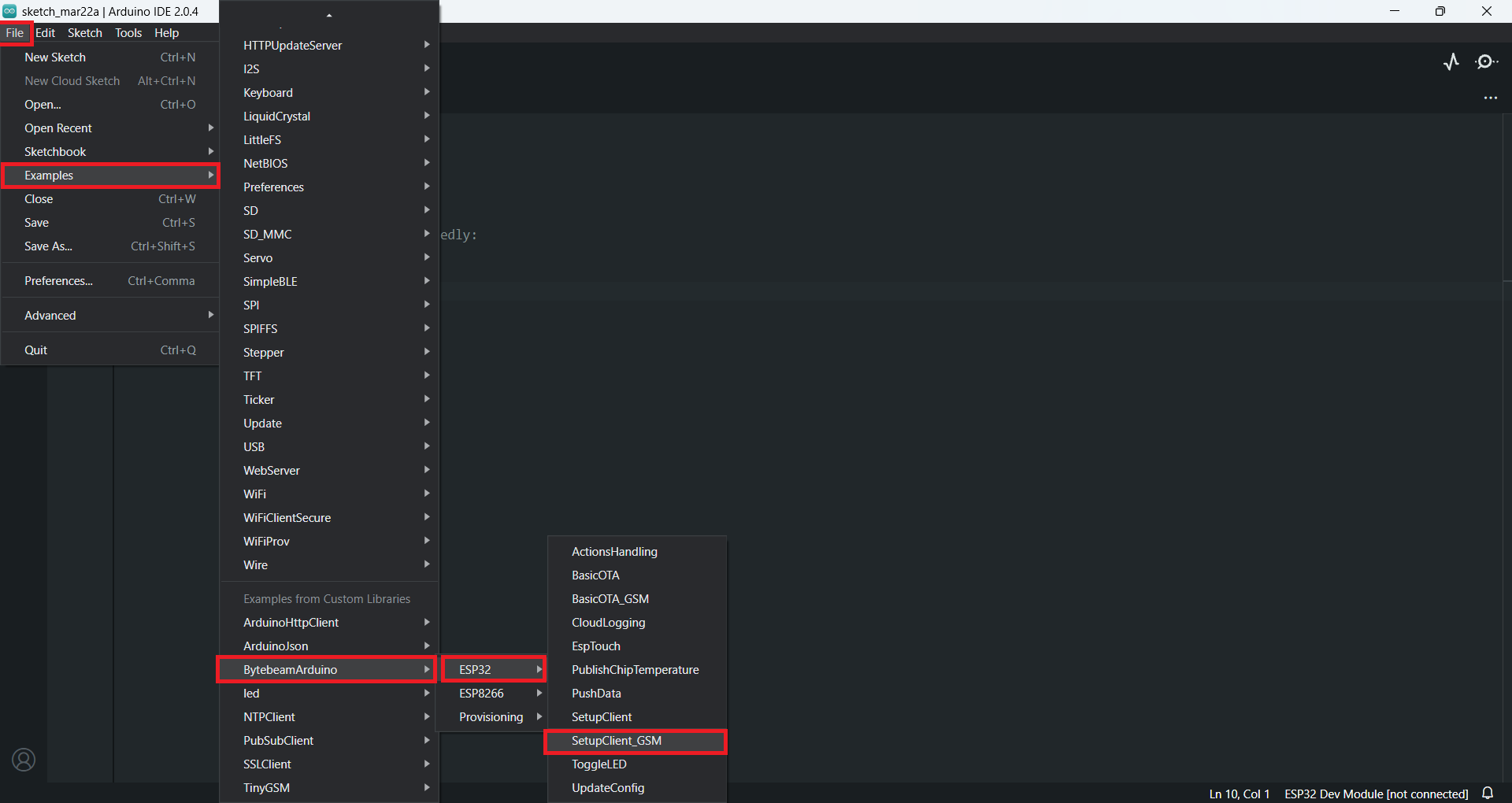Viewport: 1512px width, 803px height.
Task: Open the Edit menu
Action: (x=45, y=33)
